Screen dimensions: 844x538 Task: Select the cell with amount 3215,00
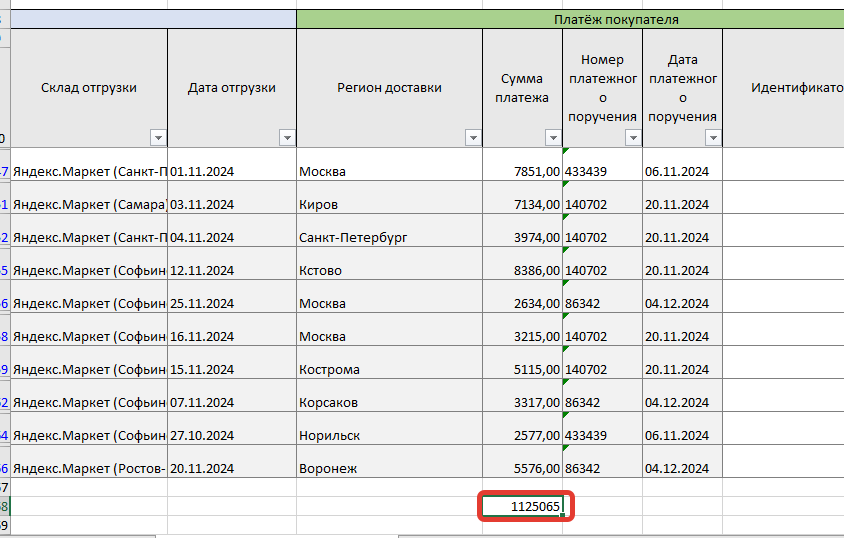(522, 329)
